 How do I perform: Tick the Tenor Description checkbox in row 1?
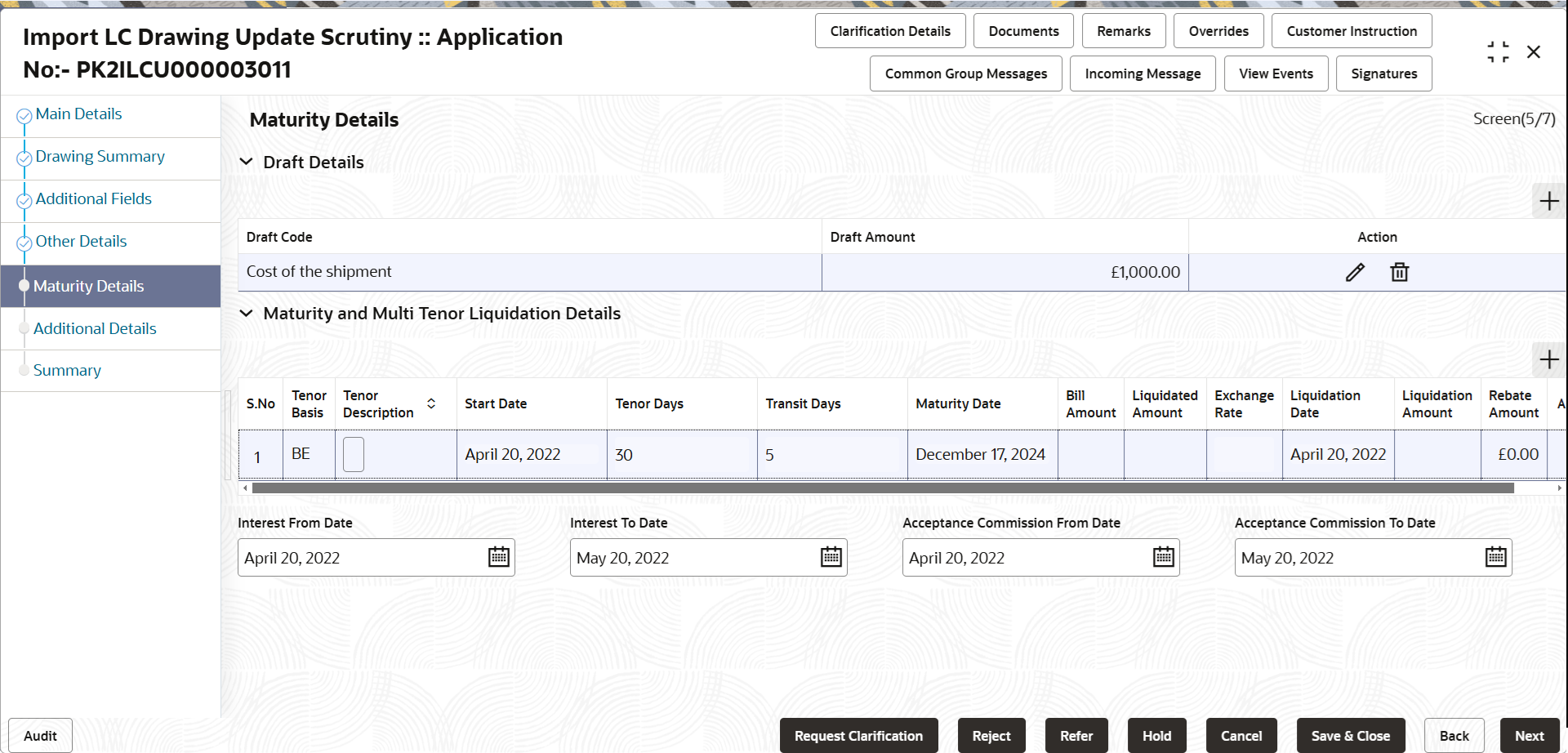[354, 454]
